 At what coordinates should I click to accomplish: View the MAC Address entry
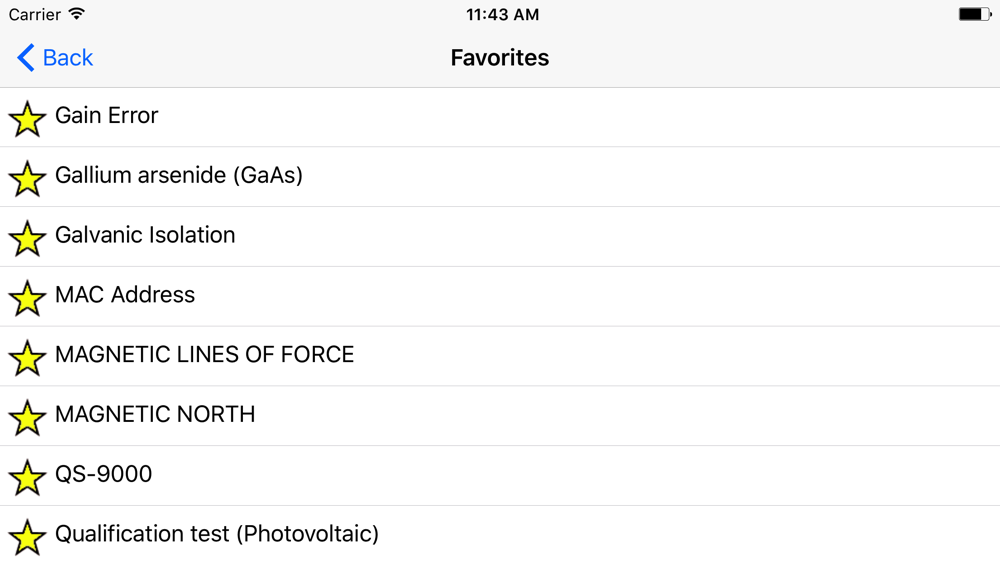click(500, 296)
